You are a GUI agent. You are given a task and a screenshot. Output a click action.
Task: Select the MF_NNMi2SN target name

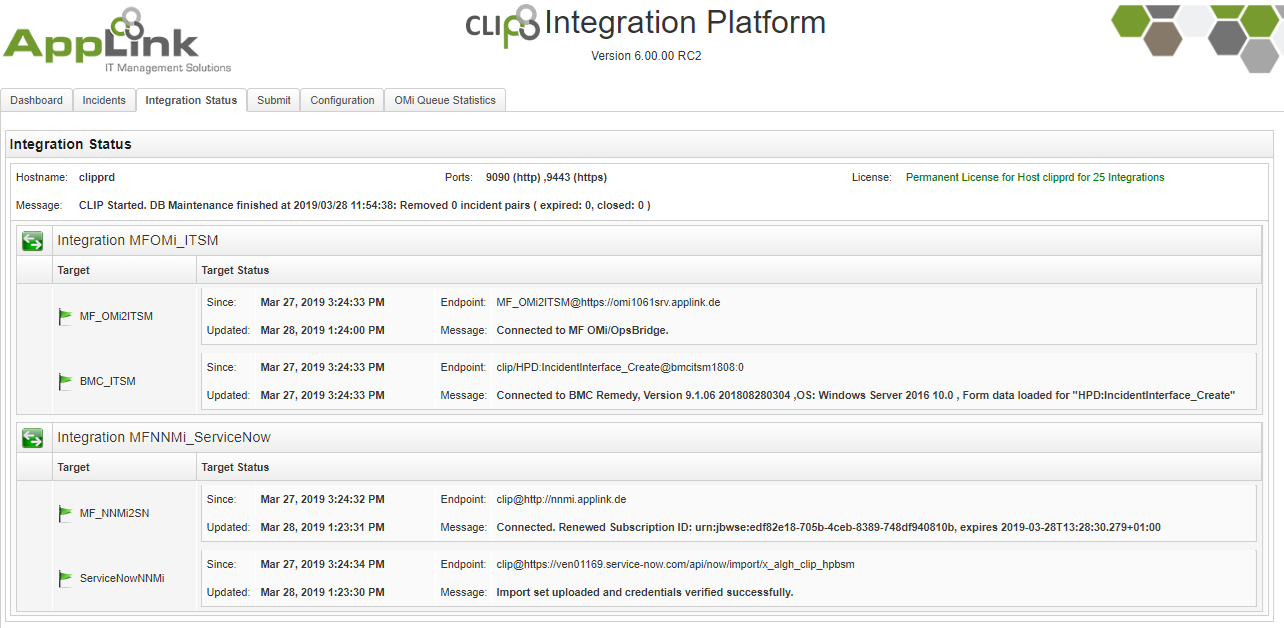(114, 513)
